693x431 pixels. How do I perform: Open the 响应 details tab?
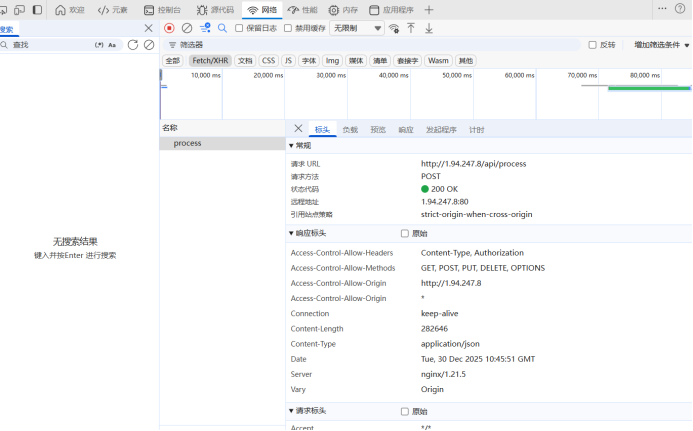(x=406, y=130)
